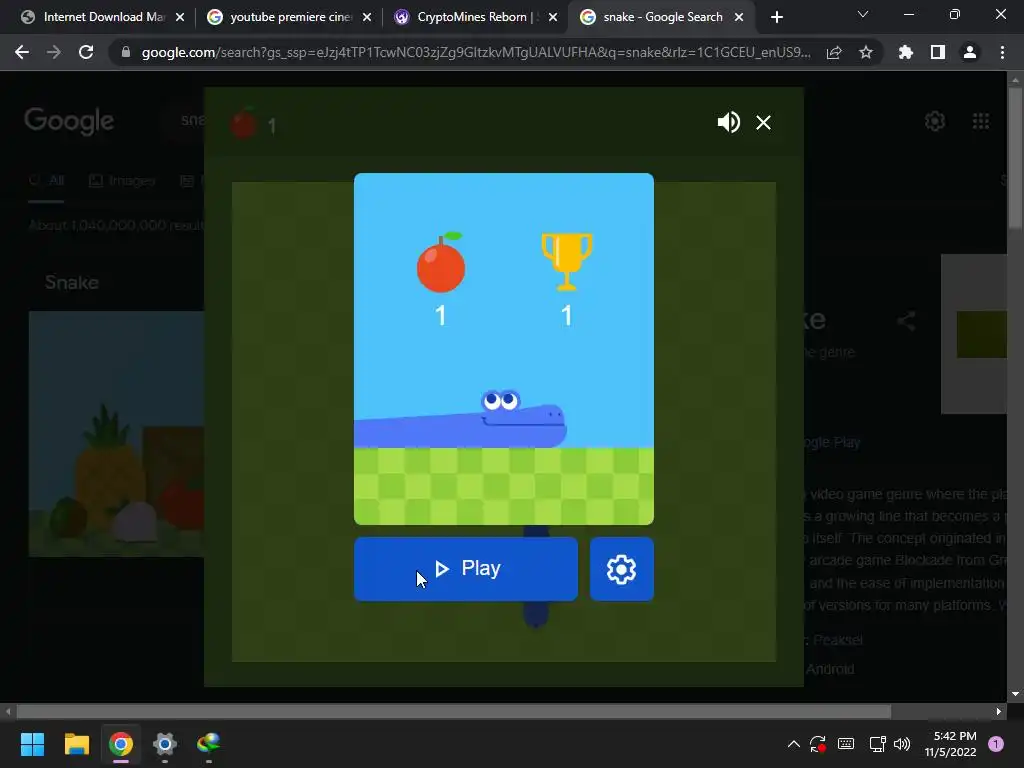Open Snake game settings gear
Viewport: 1024px width, 768px height.
(621, 569)
